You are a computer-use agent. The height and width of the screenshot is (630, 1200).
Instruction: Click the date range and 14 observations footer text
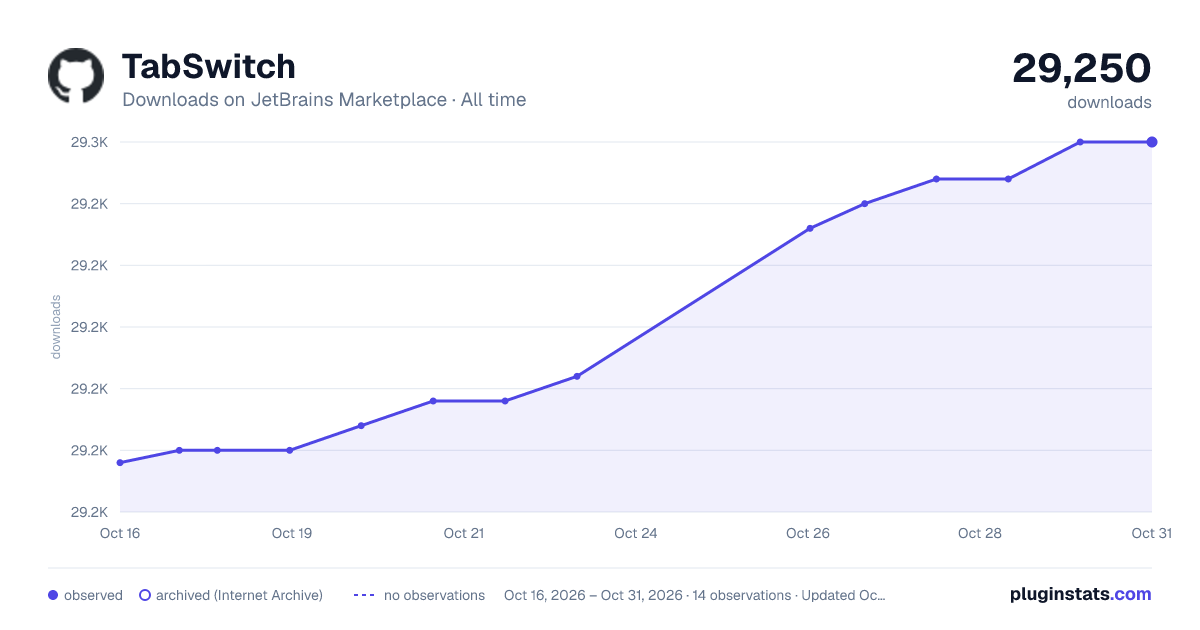click(x=695, y=595)
